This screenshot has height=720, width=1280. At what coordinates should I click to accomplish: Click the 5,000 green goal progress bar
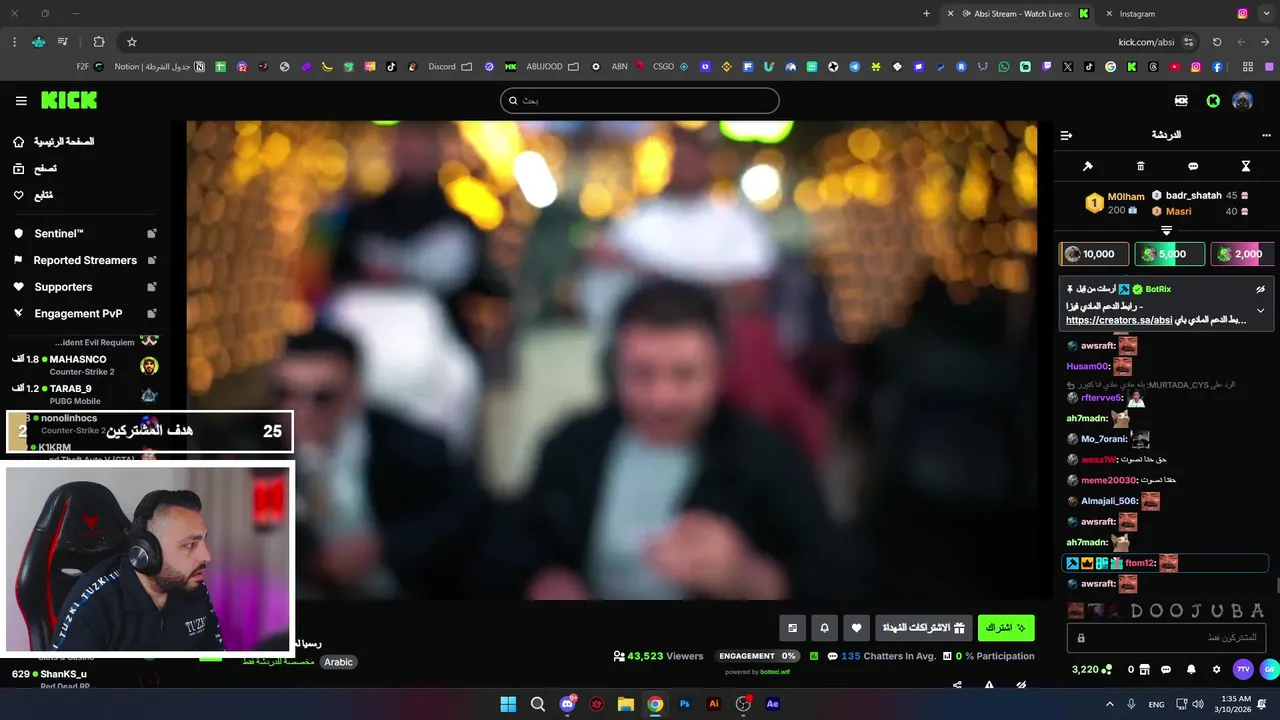(1170, 254)
